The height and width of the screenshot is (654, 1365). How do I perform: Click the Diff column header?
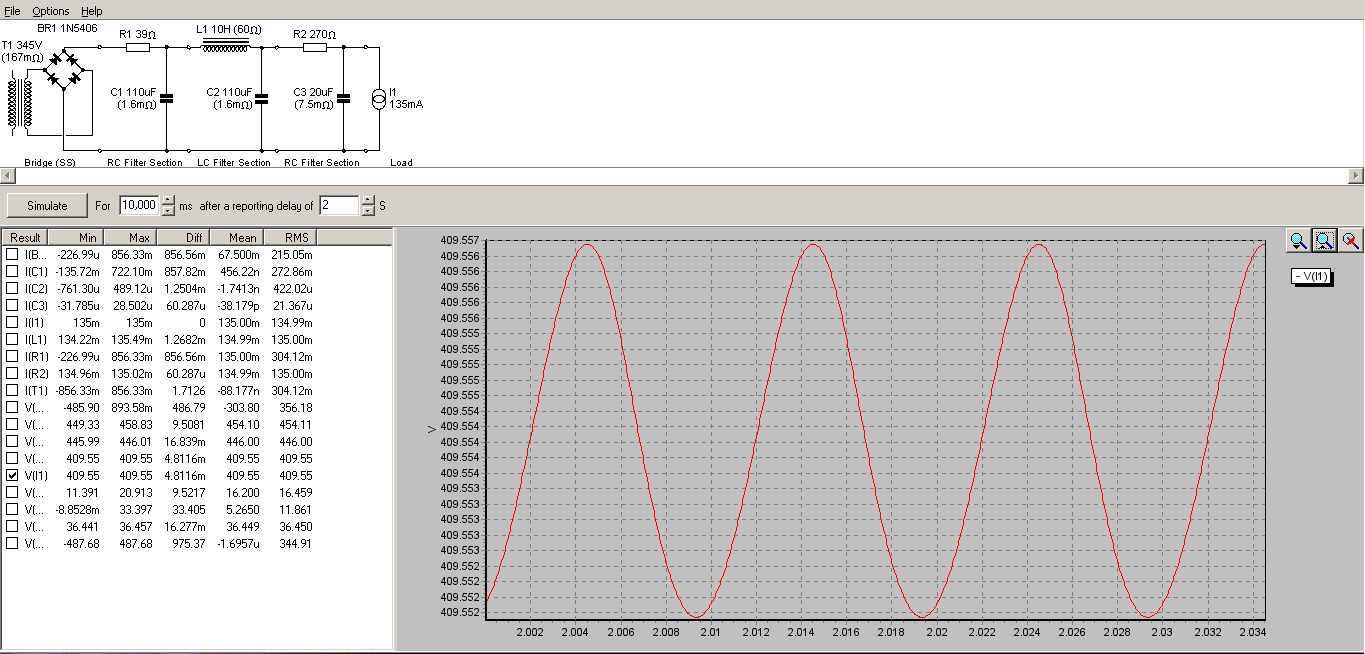pos(184,237)
